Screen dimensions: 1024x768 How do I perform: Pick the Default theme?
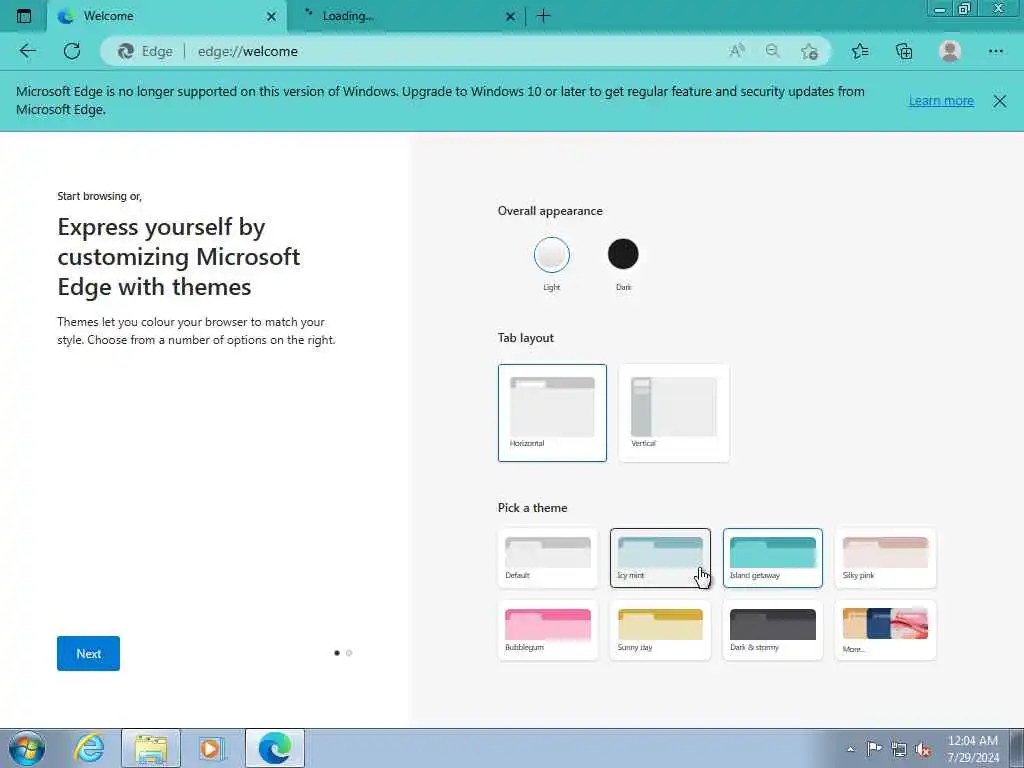click(547, 558)
